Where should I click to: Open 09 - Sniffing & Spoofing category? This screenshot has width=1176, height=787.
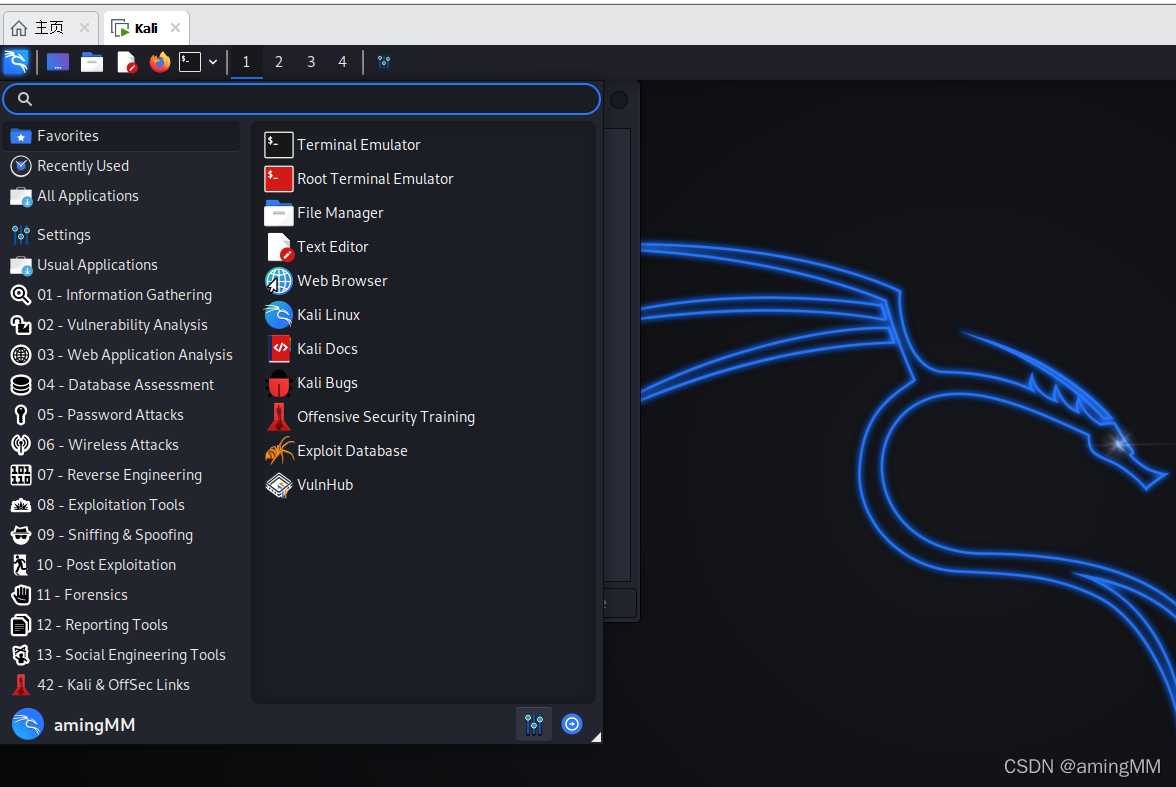[122, 535]
